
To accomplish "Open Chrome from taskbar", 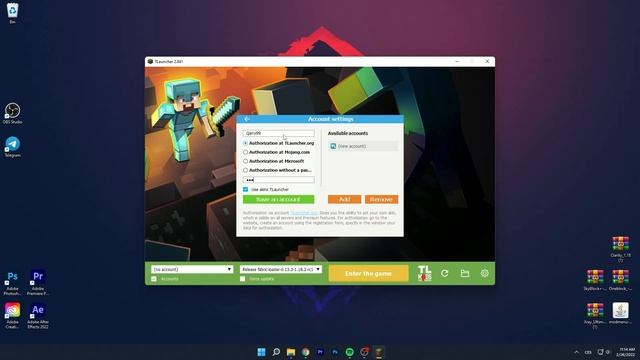I will click(305, 352).
